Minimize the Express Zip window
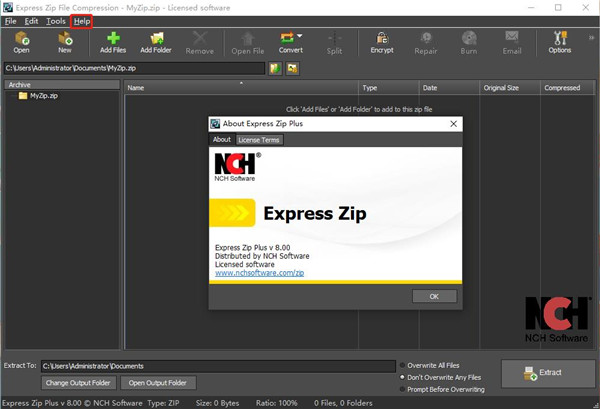 click(531, 7)
